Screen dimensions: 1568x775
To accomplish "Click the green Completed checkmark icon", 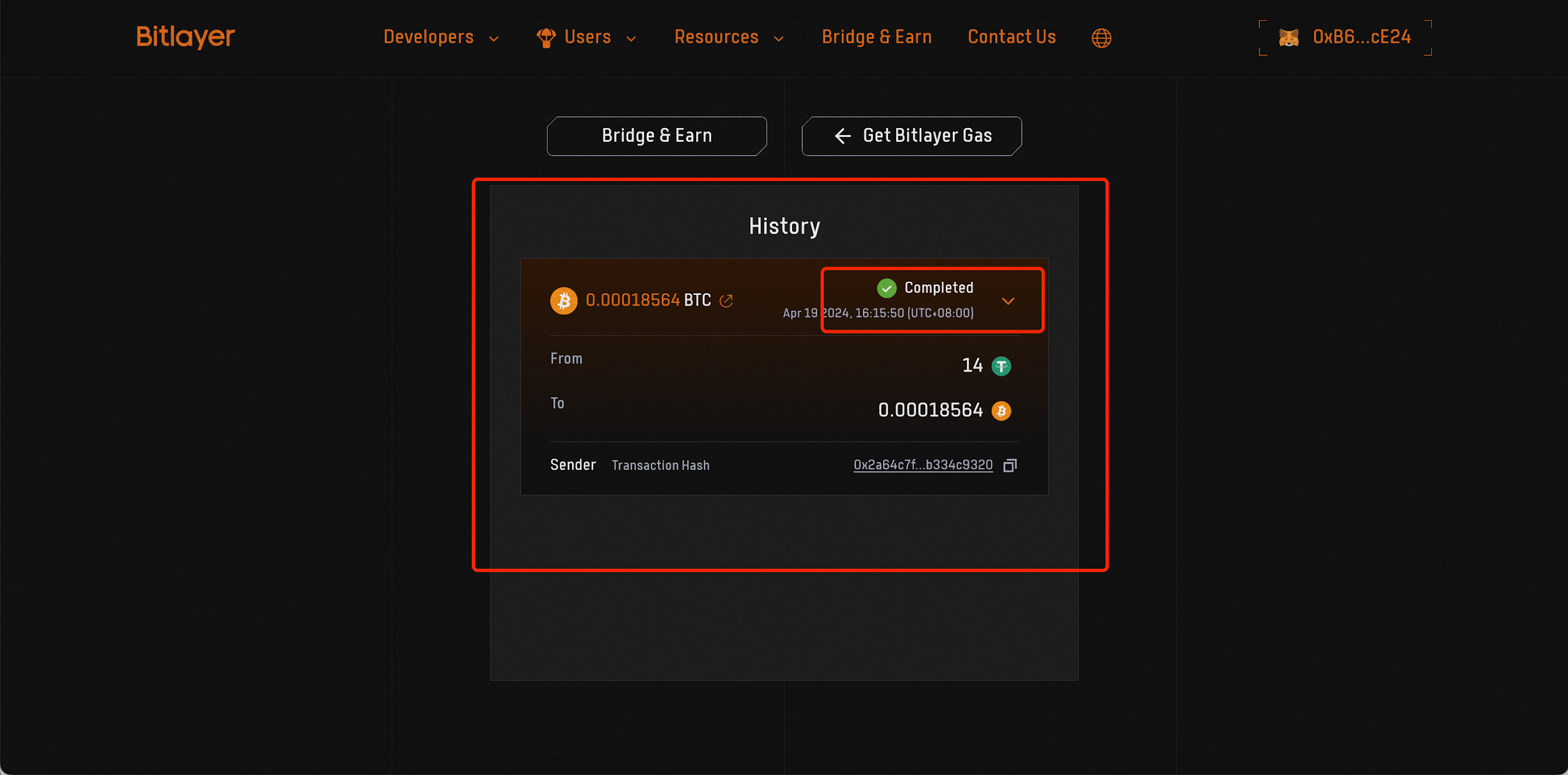I will (x=886, y=288).
